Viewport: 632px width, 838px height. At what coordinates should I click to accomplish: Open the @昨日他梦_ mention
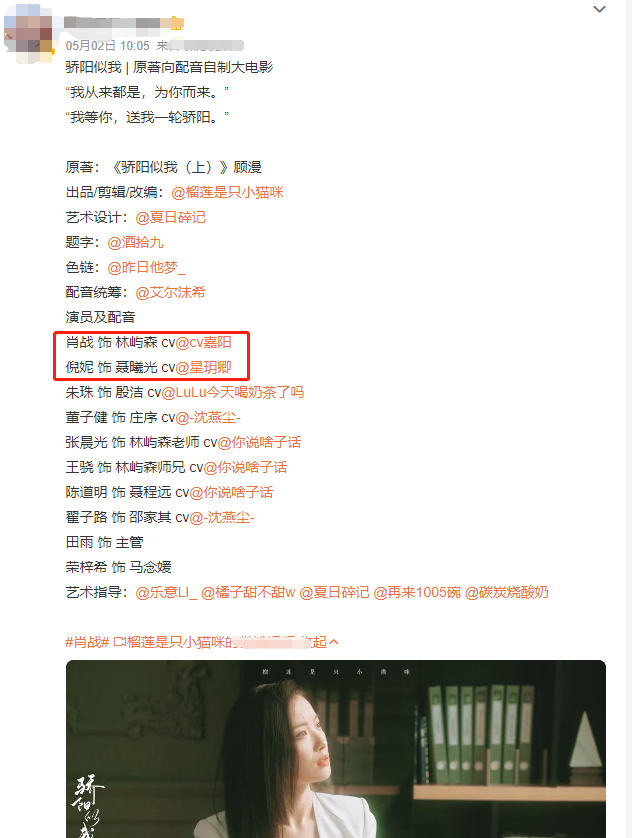(146, 268)
